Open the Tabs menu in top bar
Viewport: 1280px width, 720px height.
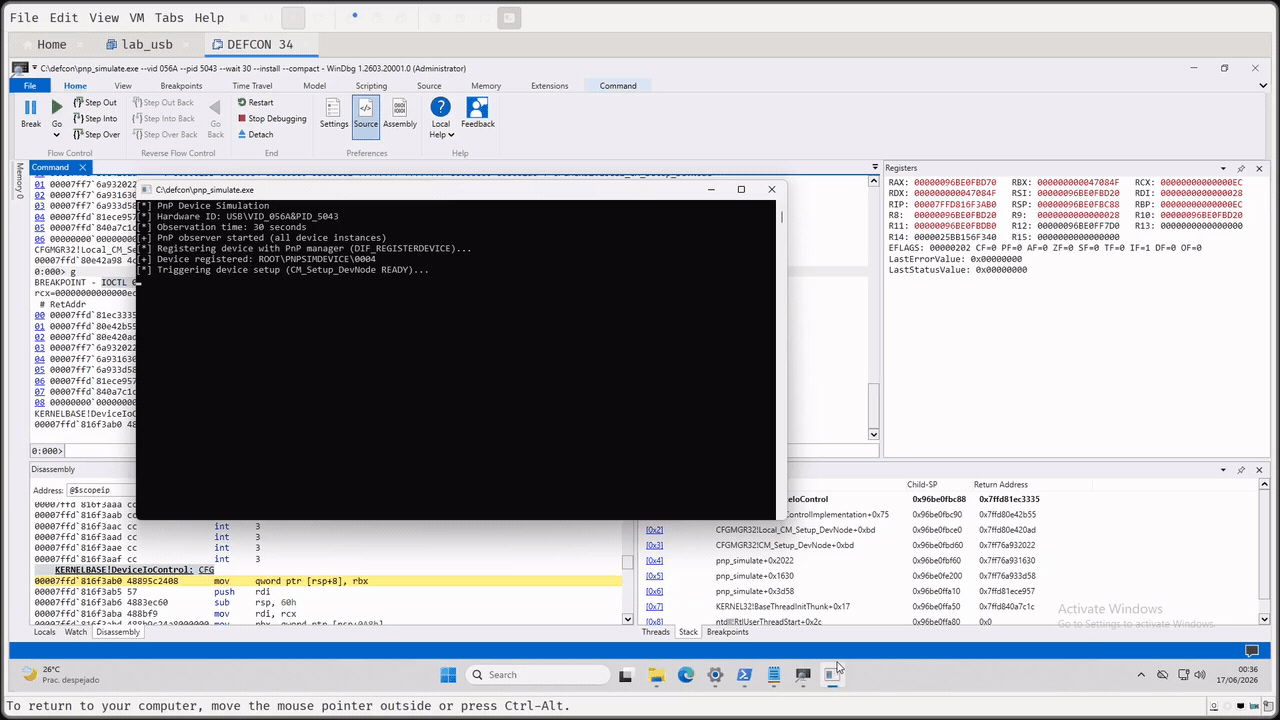point(169,18)
